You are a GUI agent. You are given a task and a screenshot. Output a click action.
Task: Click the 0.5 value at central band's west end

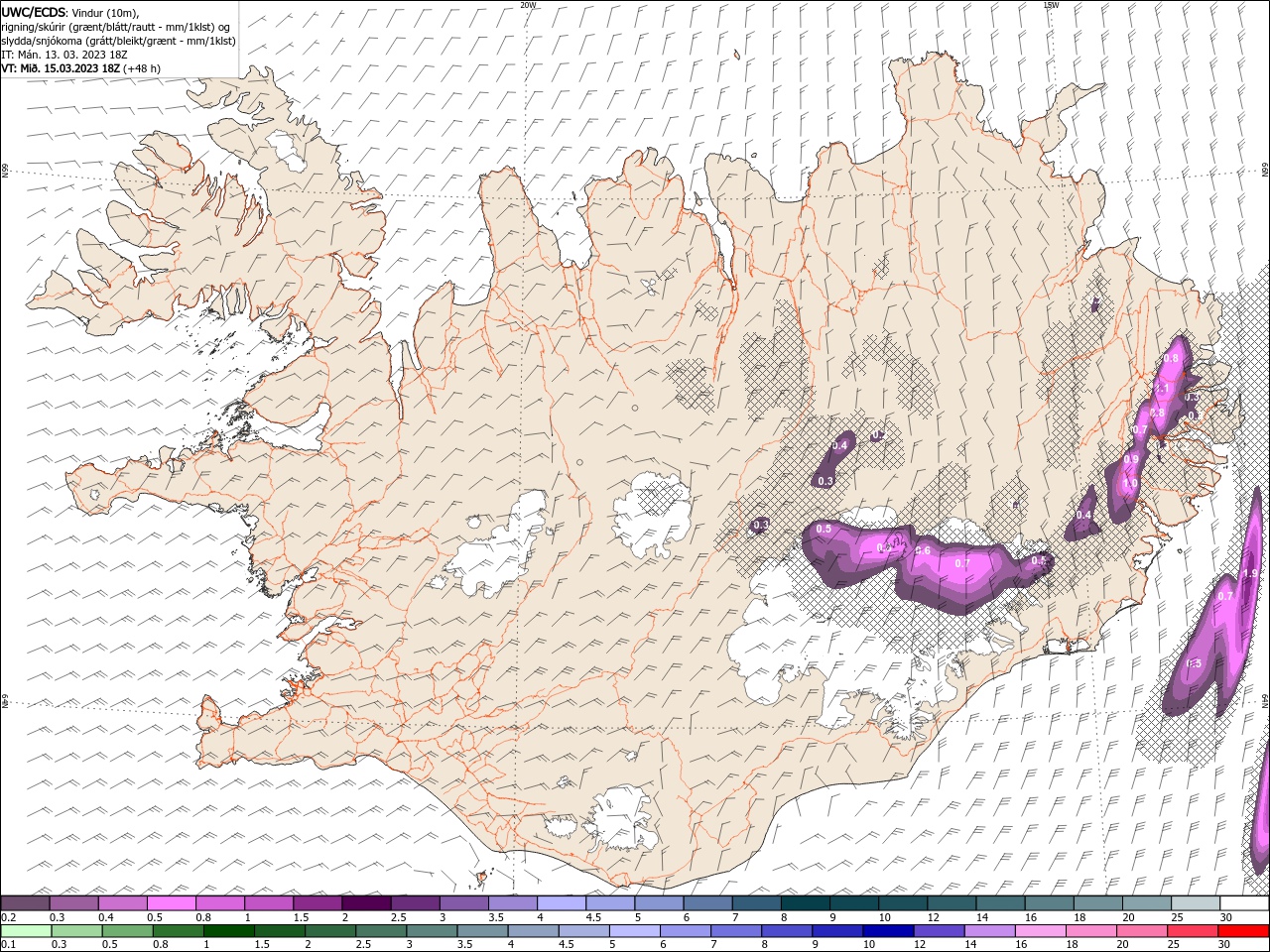[x=824, y=530]
